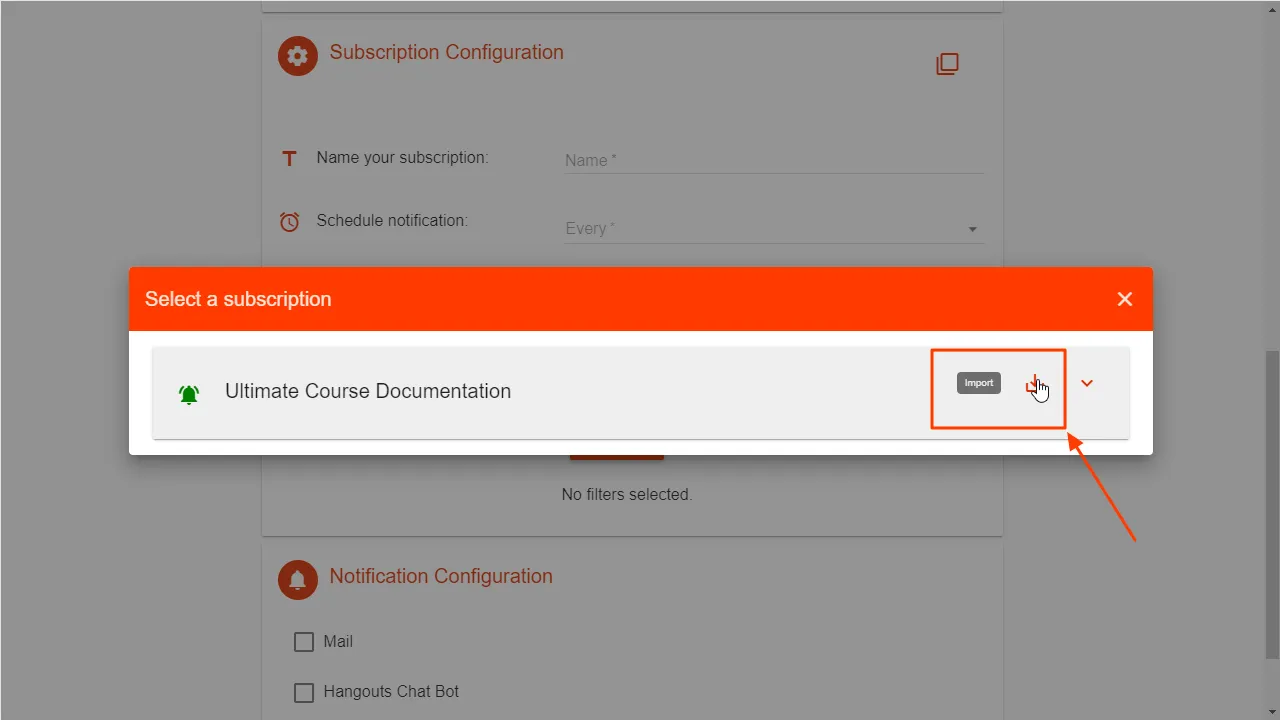Click the green bell icon beside Ultimate Course Documentation
Viewport: 1280px width, 720px height.
(x=189, y=394)
